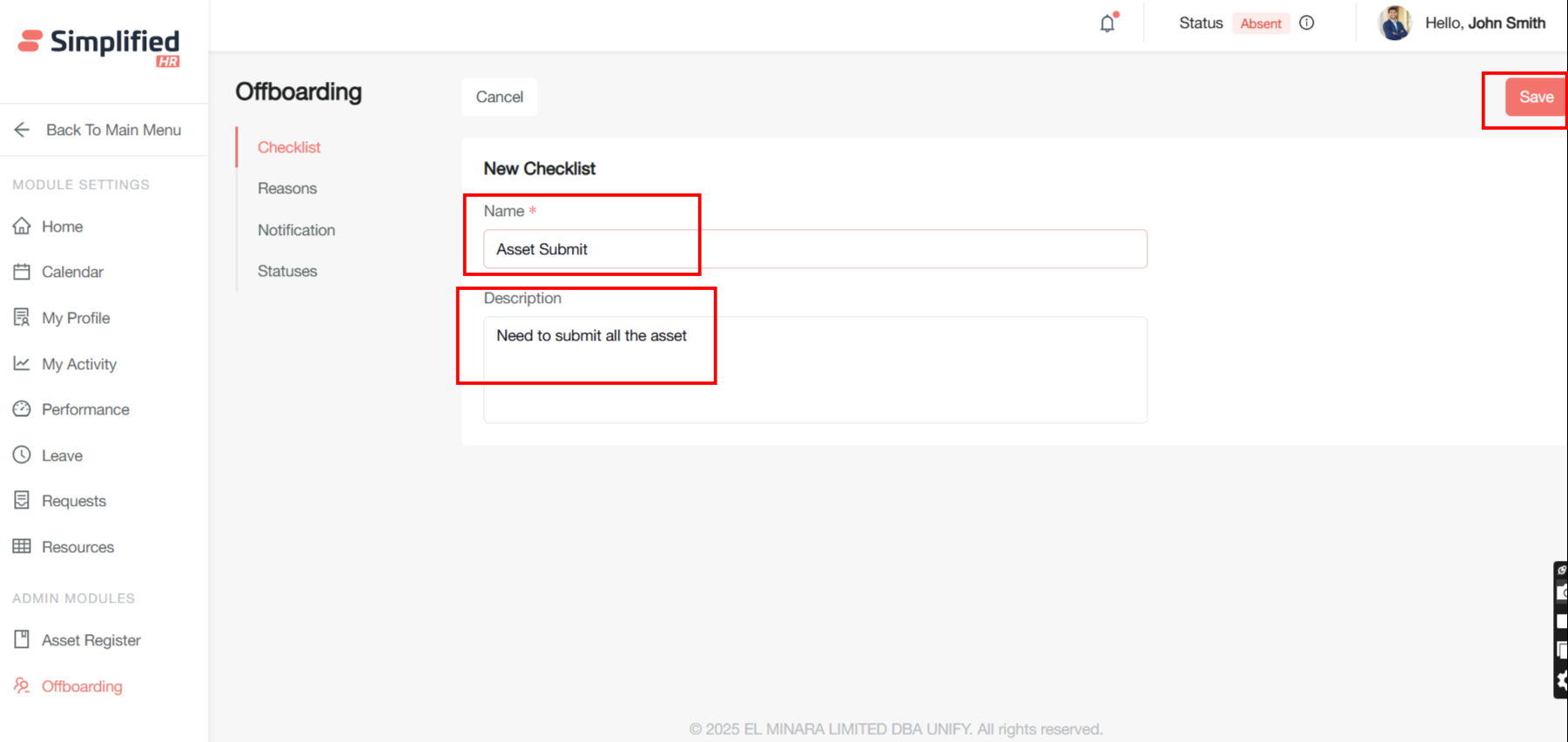Open the Calendar module
This screenshot has width=1568, height=742.
click(72, 272)
